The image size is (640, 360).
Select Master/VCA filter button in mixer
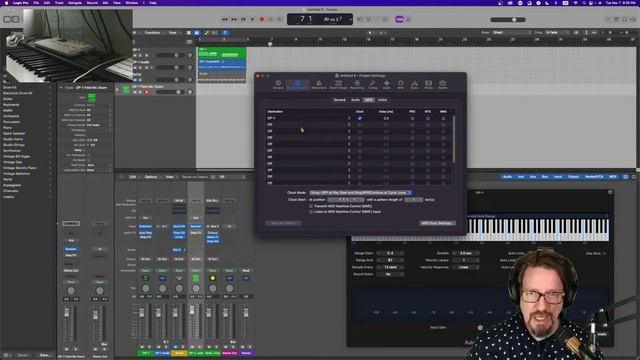tap(593, 177)
